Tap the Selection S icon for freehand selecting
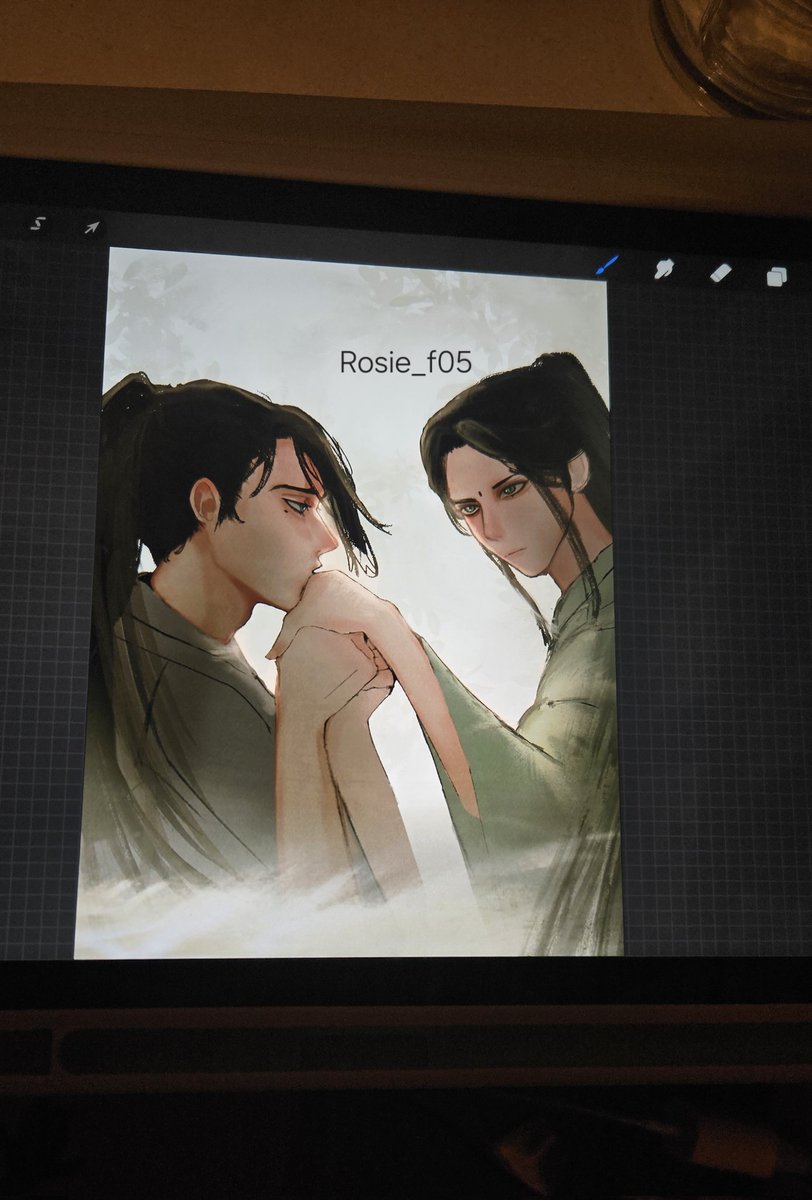This screenshot has height=1200, width=812. coord(38,222)
